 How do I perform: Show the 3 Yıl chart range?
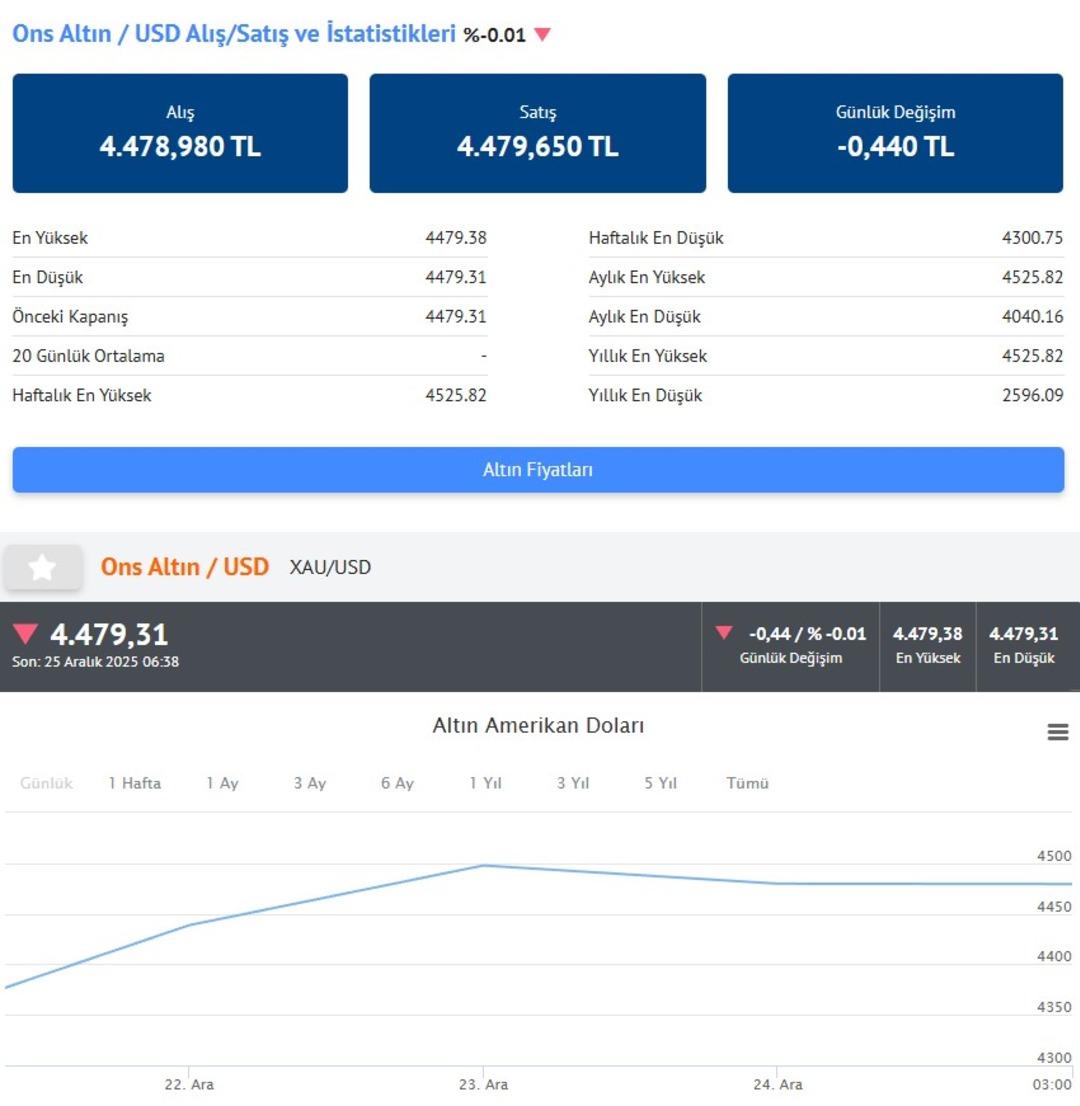573,783
